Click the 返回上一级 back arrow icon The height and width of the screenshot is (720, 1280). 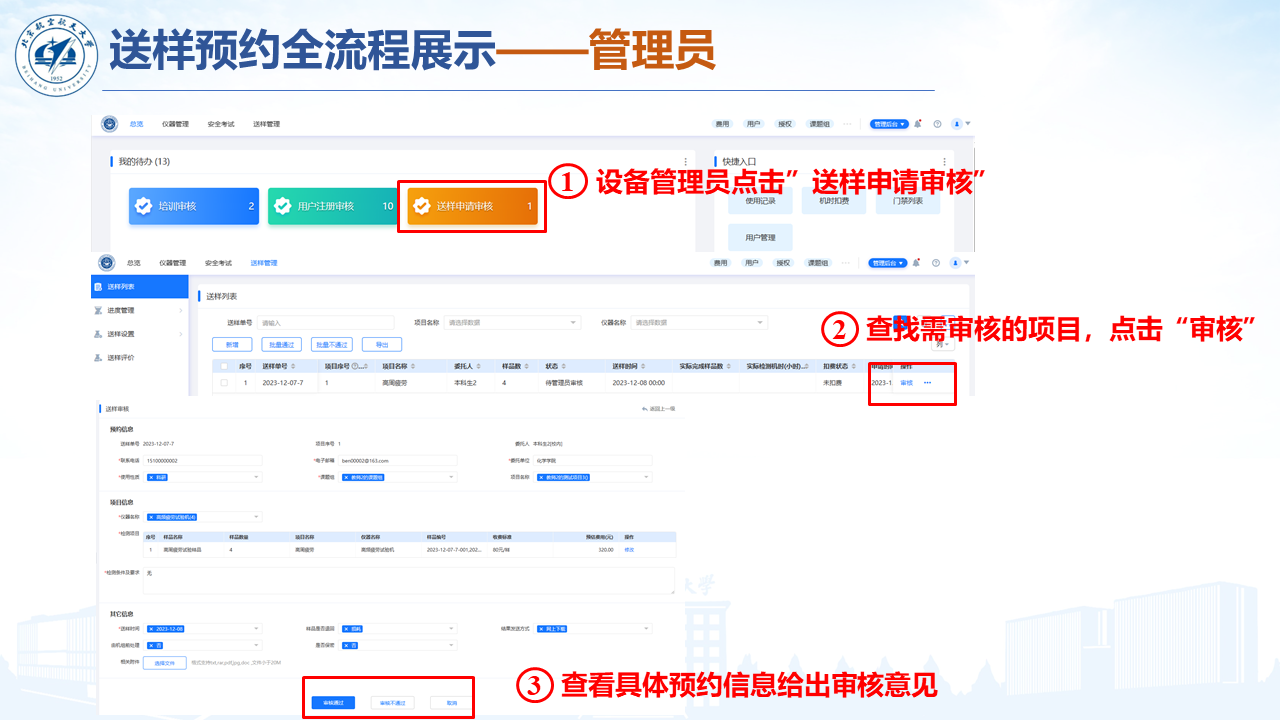tap(645, 409)
